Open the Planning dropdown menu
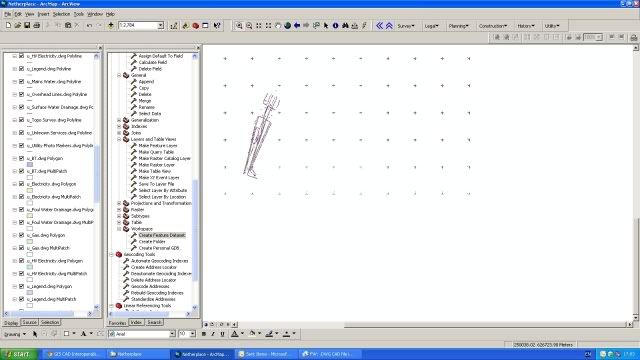 pyautogui.click(x=458, y=26)
